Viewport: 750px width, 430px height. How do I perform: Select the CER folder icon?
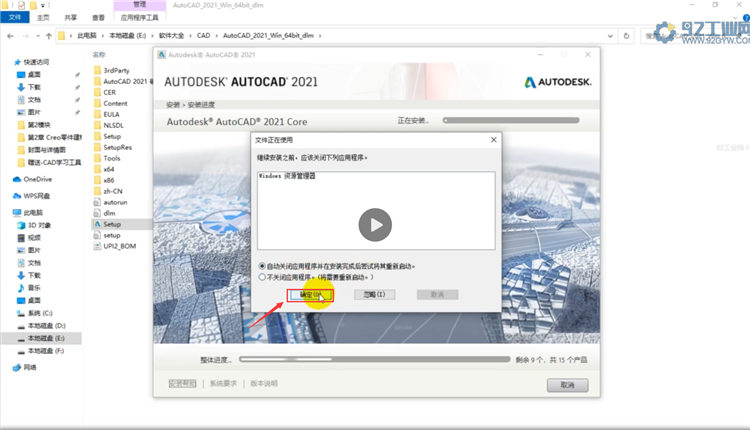point(98,92)
